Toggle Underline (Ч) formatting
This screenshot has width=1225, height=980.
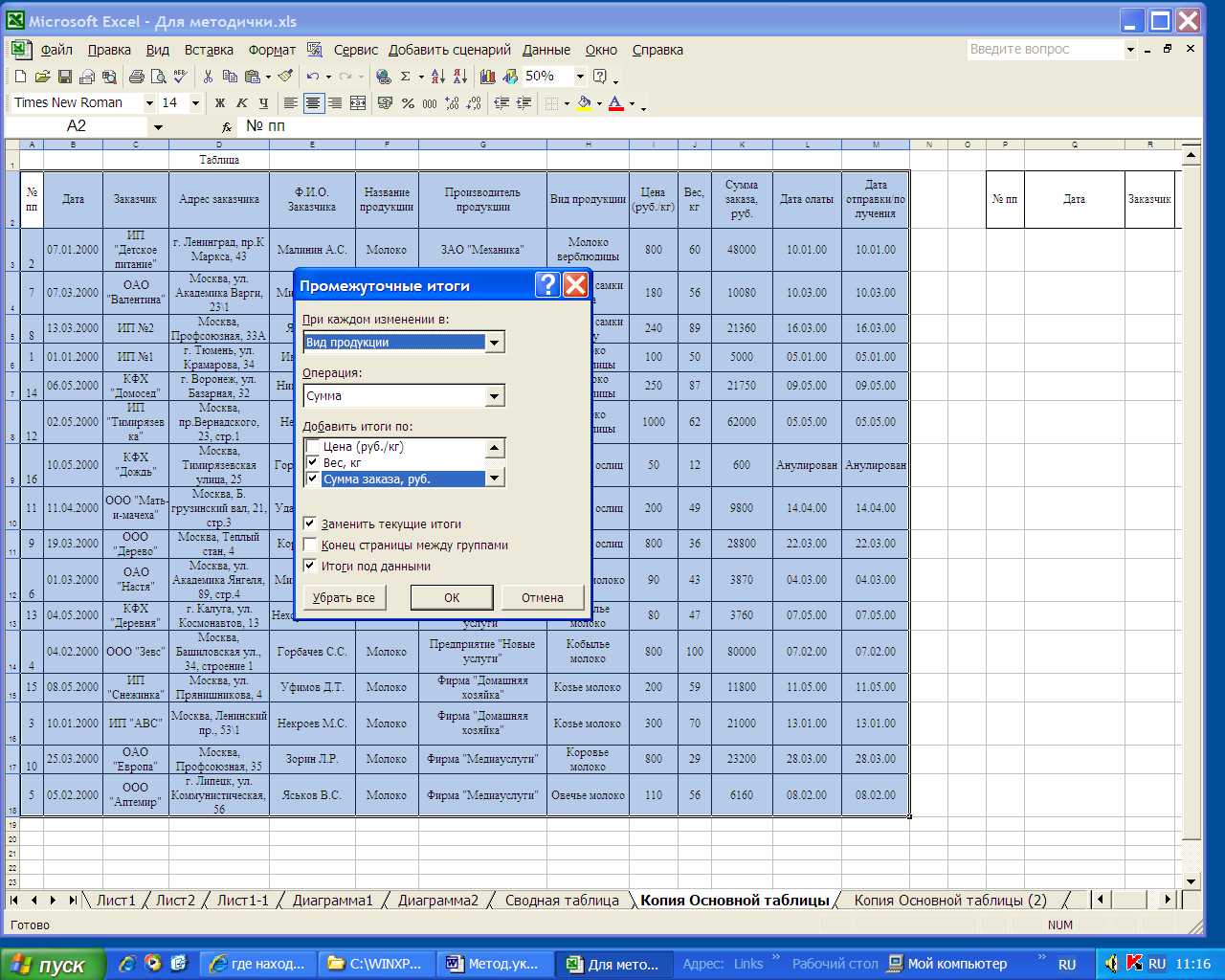pyautogui.click(x=264, y=103)
